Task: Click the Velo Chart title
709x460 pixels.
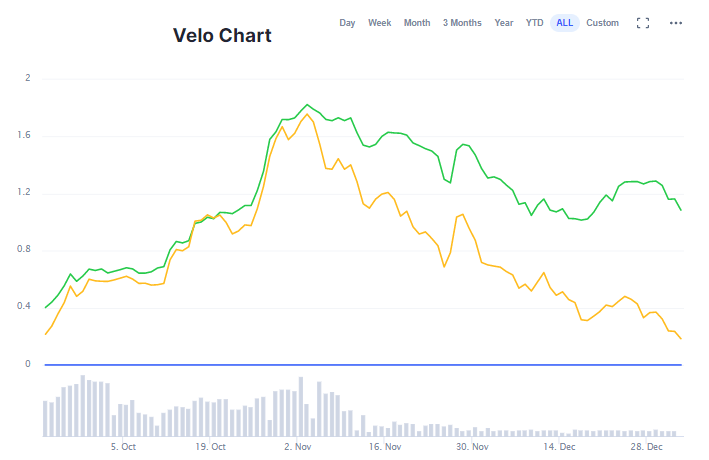Action: (x=222, y=36)
